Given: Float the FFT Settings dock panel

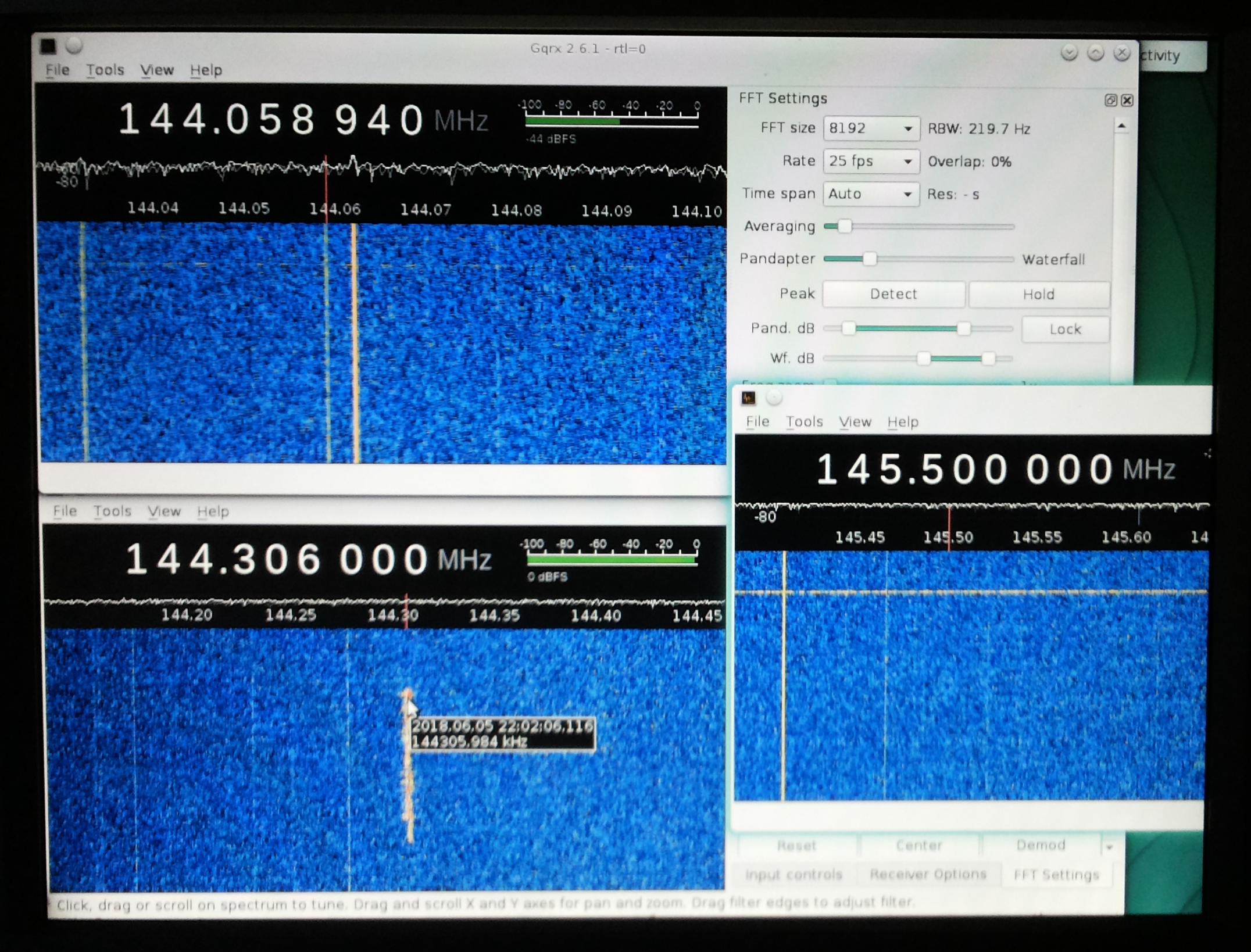Looking at the screenshot, I should [x=1110, y=101].
